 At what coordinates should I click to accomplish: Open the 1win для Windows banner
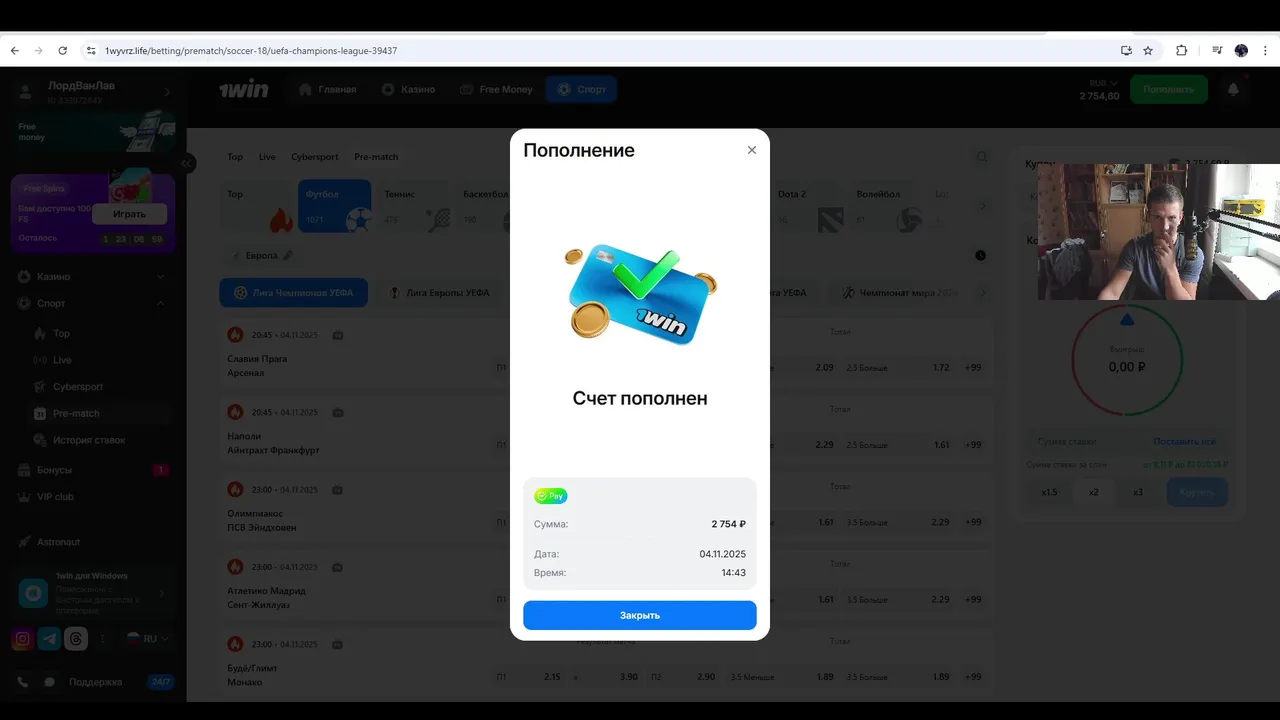(93, 593)
